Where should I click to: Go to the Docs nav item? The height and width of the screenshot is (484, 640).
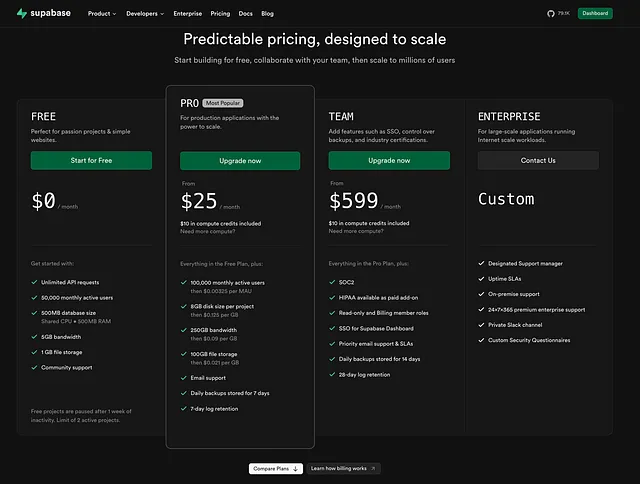click(246, 14)
